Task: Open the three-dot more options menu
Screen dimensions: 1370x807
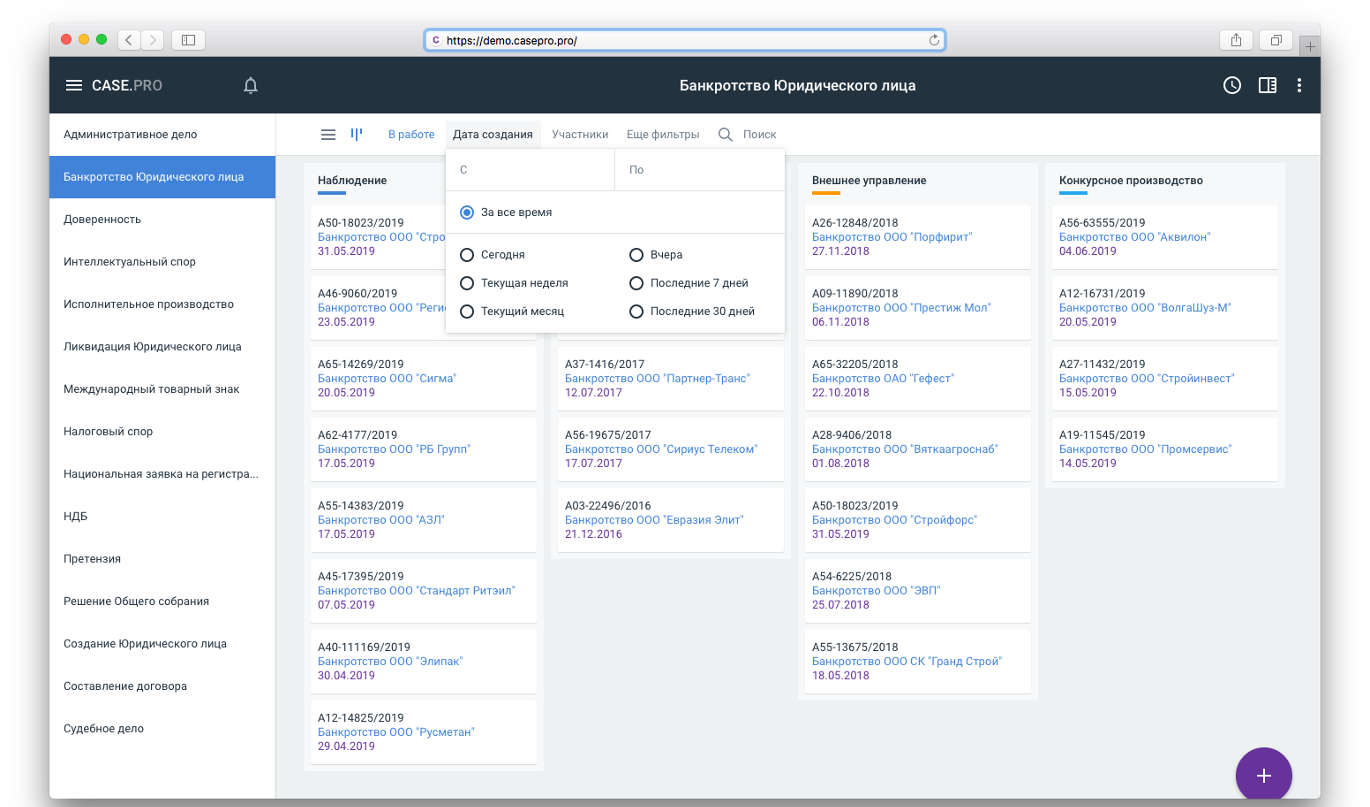Action: (x=1299, y=86)
